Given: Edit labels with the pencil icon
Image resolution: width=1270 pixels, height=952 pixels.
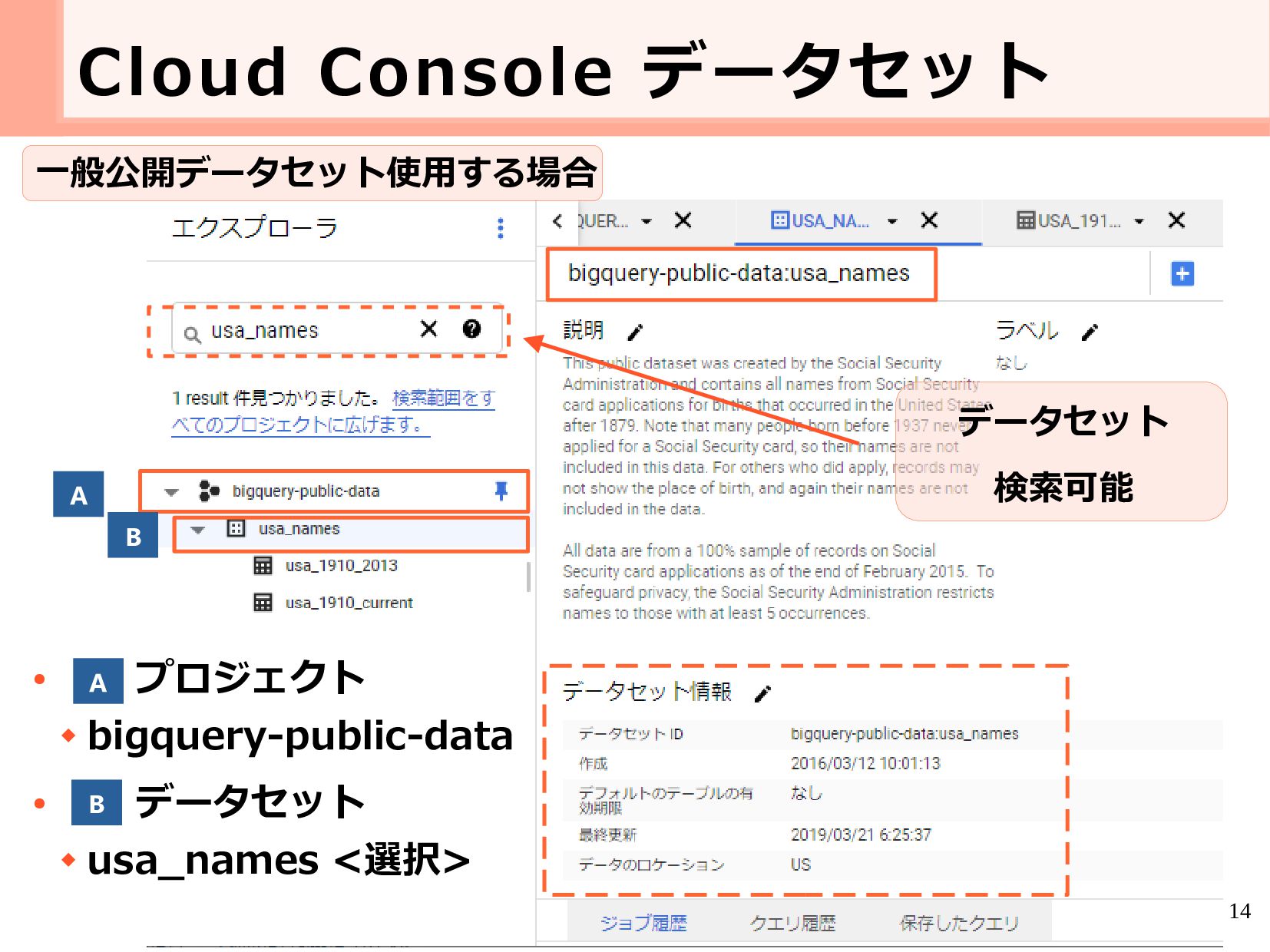Looking at the screenshot, I should pyautogui.click(x=1090, y=332).
